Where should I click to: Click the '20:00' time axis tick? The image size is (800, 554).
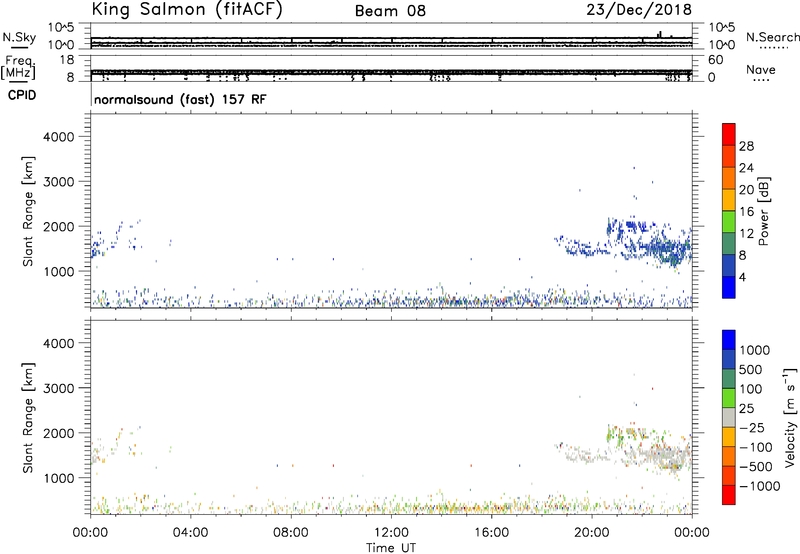click(x=592, y=533)
